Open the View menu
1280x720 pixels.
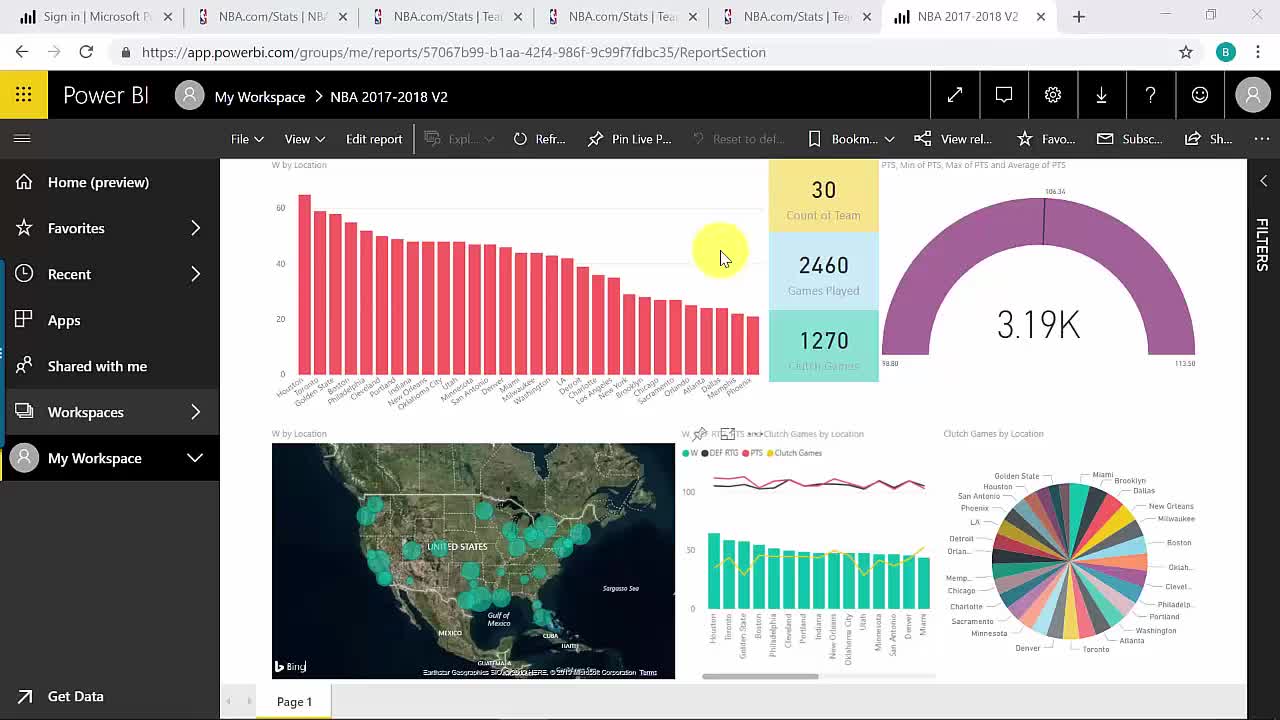(304, 139)
